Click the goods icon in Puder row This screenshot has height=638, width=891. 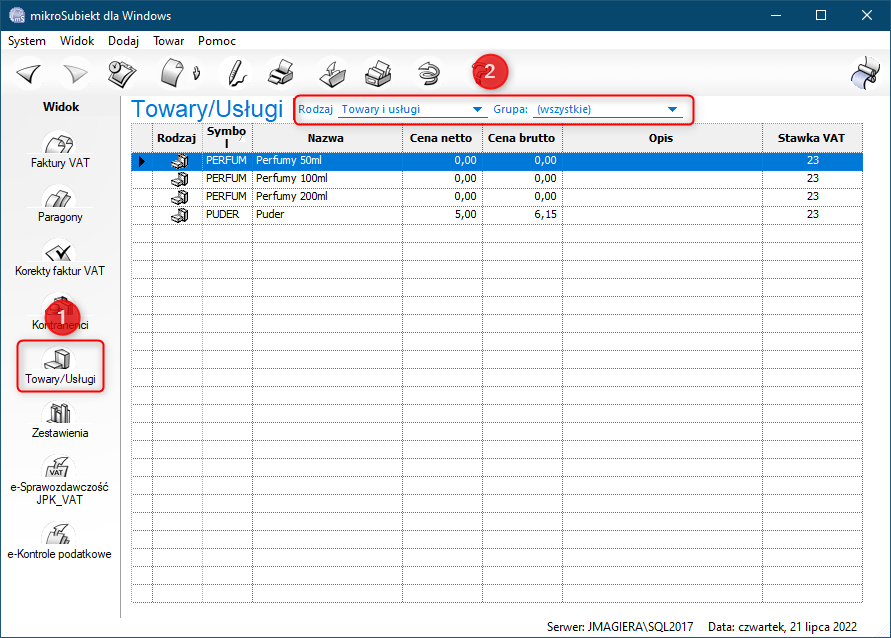[180, 215]
